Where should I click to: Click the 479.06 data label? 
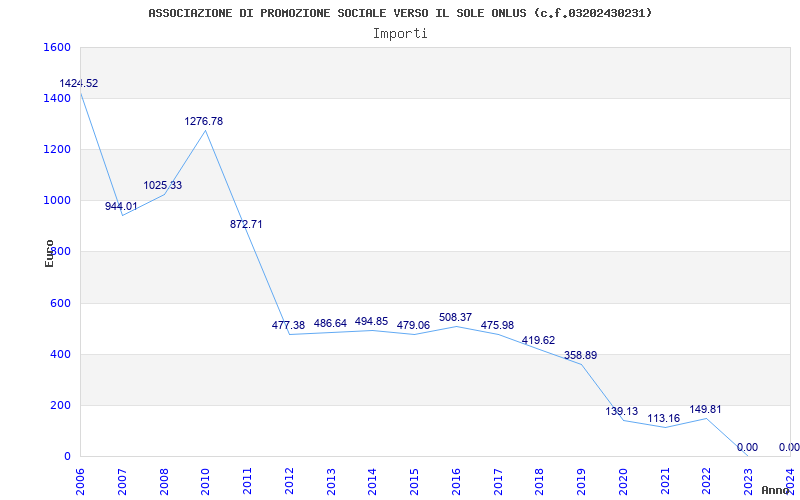413,326
